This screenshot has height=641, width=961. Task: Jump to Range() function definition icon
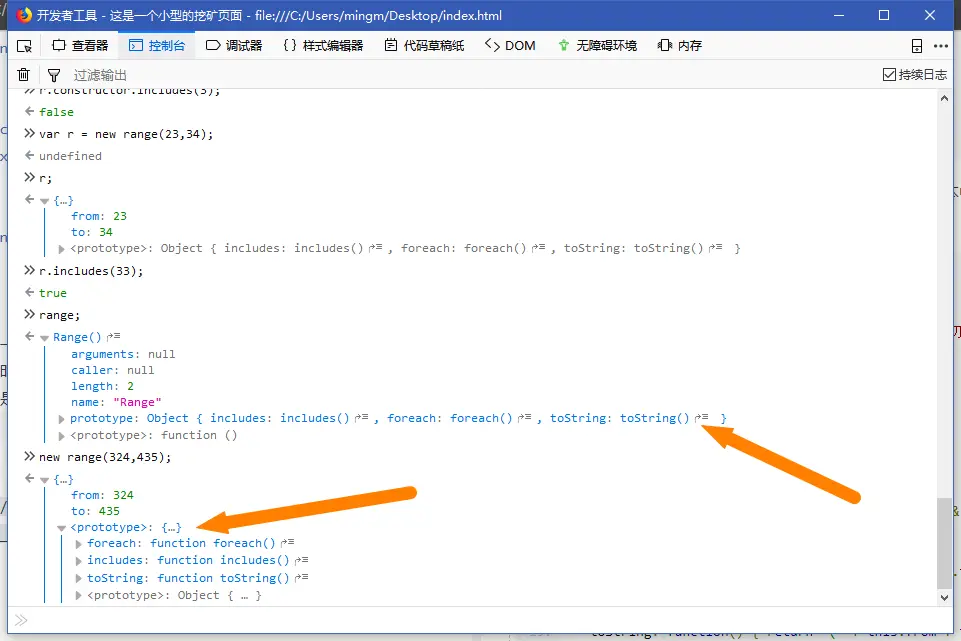click(113, 336)
